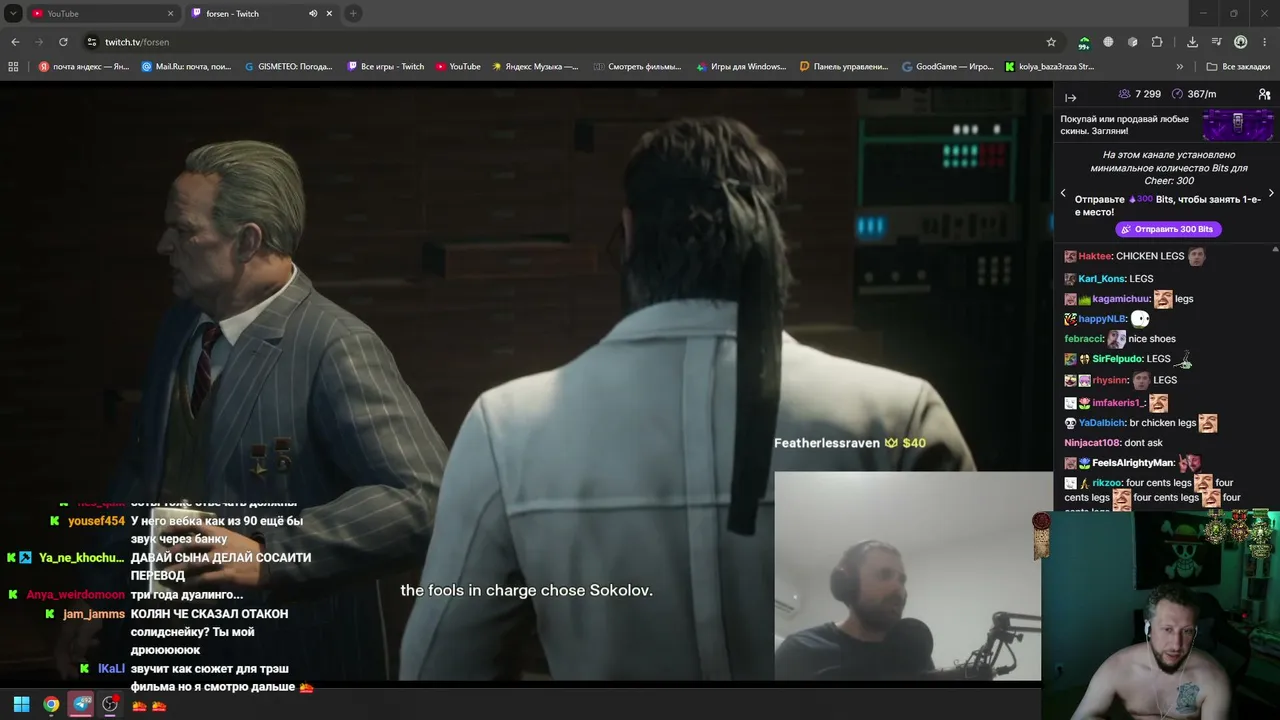The height and width of the screenshot is (720, 1280).
Task: Open the Windows Start menu
Action: click(x=21, y=704)
